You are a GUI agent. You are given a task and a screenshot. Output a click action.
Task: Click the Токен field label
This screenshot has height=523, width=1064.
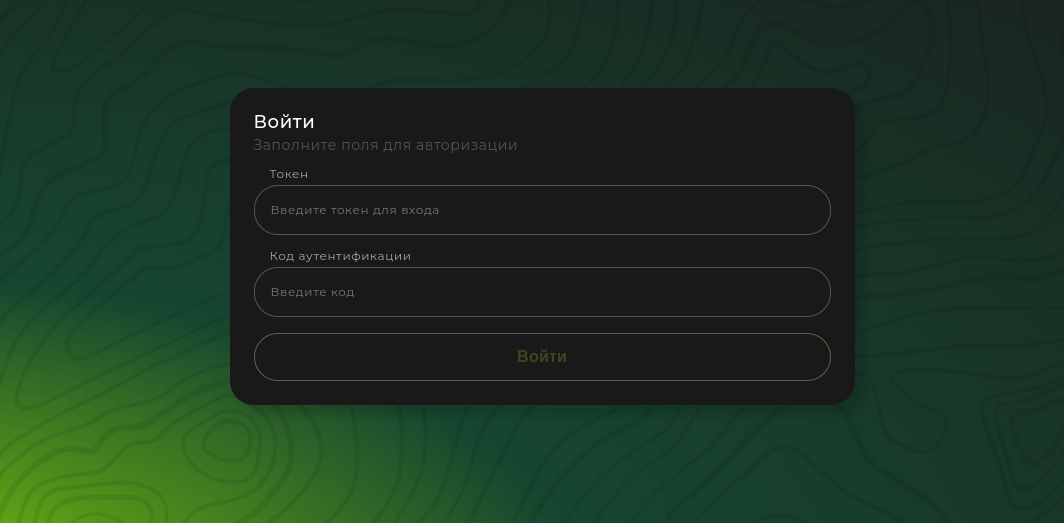pos(288,174)
